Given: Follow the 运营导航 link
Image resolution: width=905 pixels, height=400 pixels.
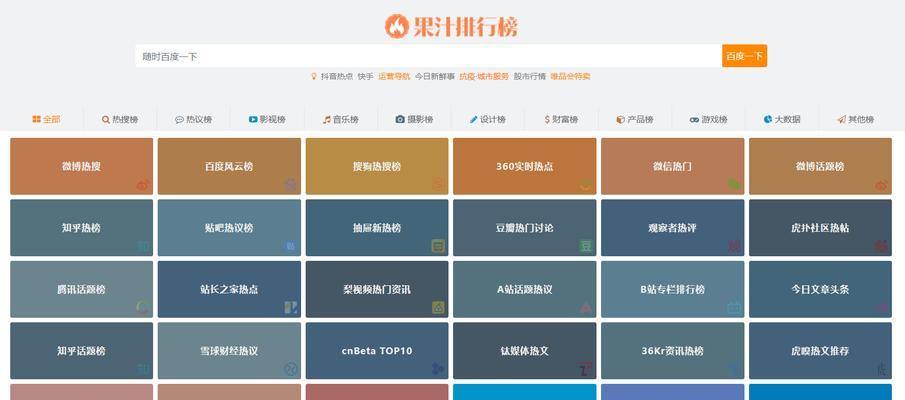Looking at the screenshot, I should point(394,76).
